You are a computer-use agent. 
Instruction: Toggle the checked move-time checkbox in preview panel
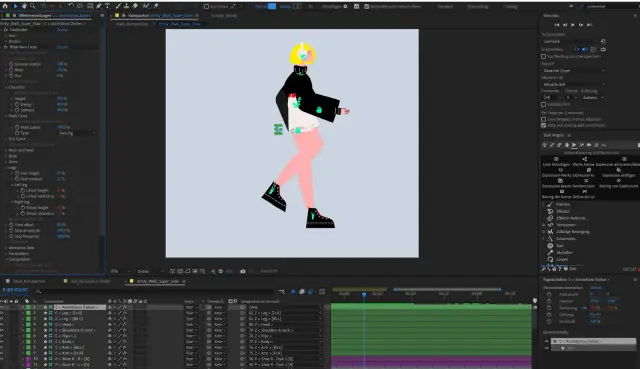(543, 125)
